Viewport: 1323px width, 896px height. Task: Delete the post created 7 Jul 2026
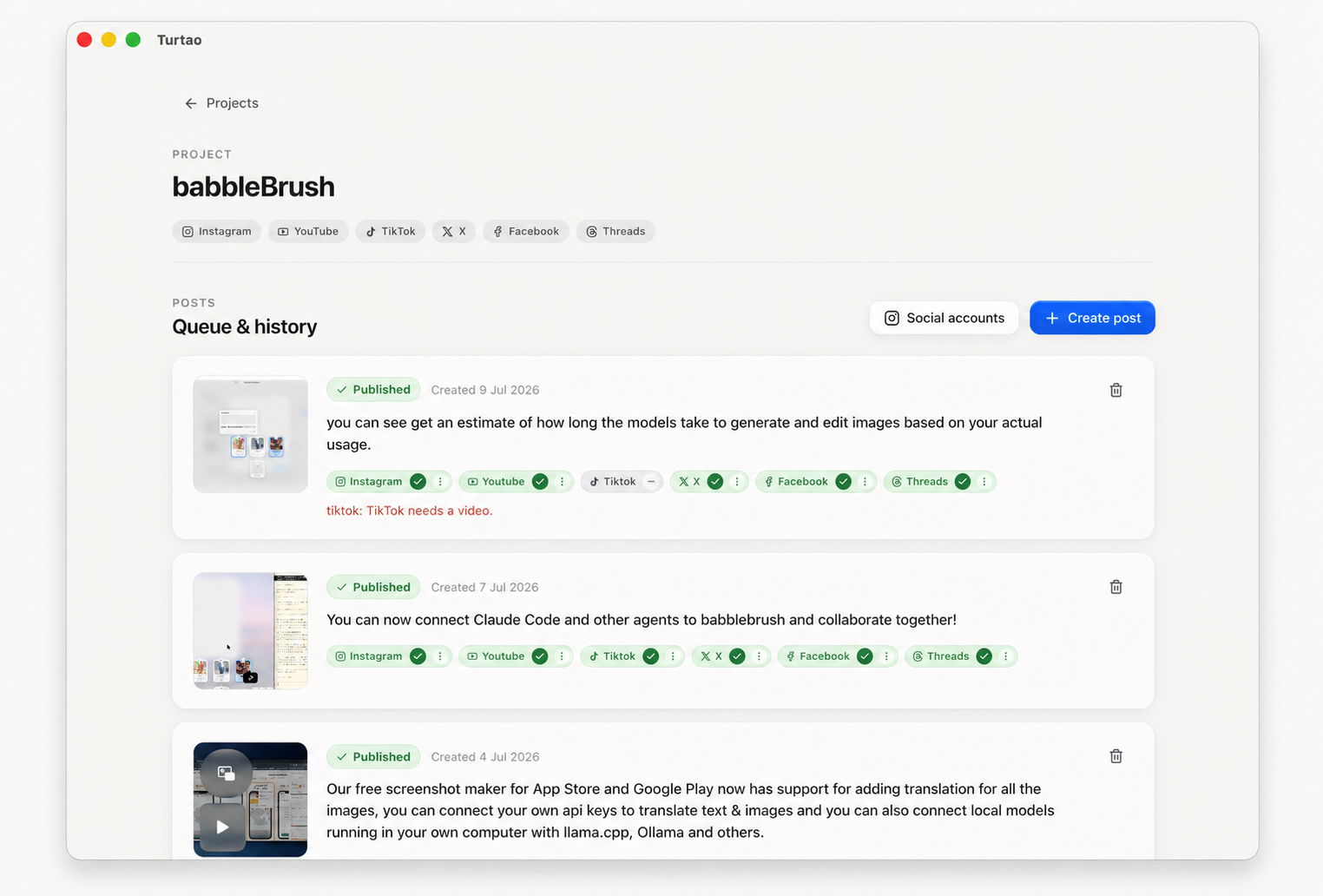tap(1116, 588)
